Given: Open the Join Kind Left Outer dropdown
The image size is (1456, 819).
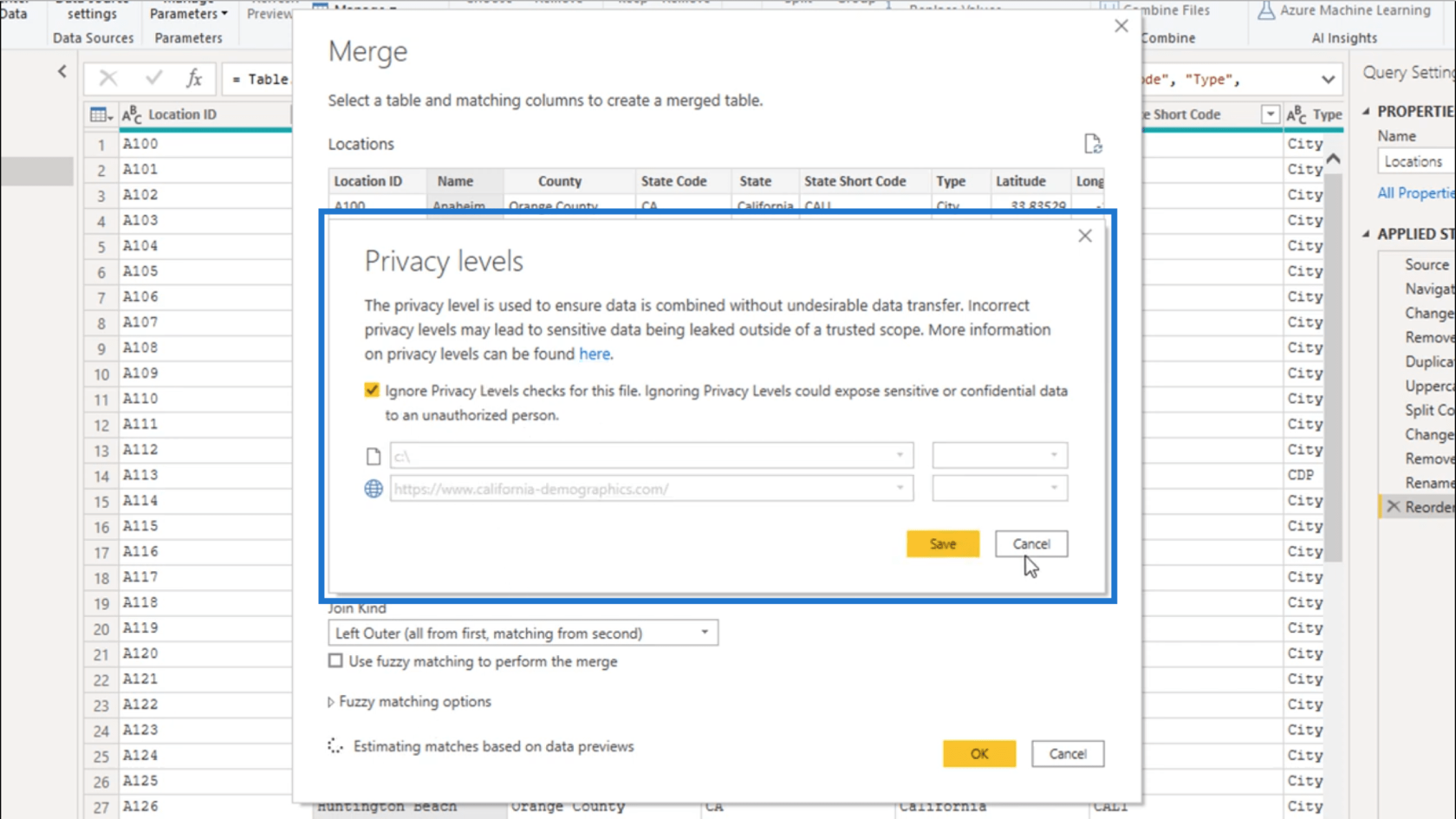Looking at the screenshot, I should [523, 634].
